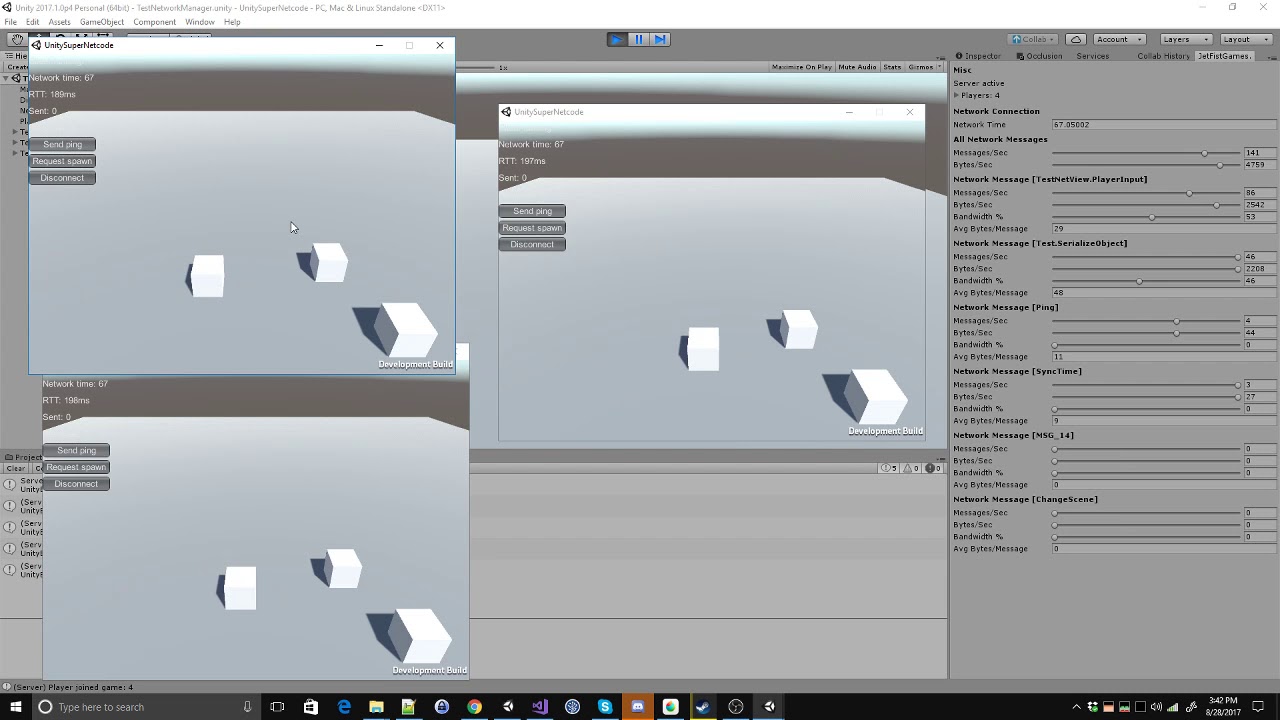Open the File menu
The image size is (1280, 720).
[10, 22]
